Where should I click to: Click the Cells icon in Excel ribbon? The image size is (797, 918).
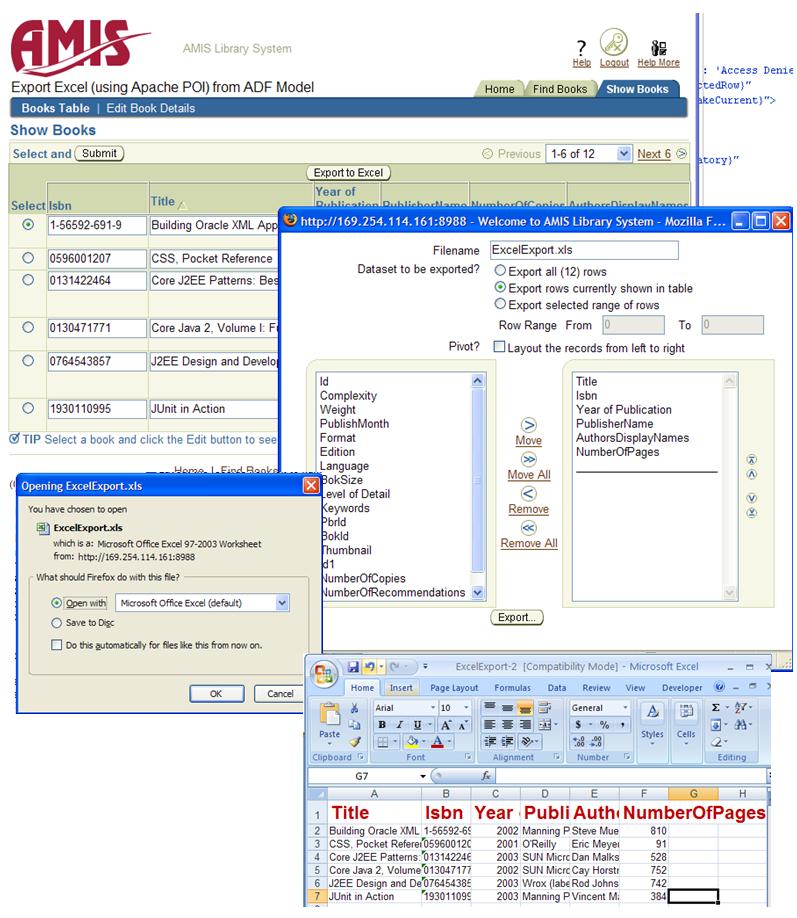click(x=686, y=712)
